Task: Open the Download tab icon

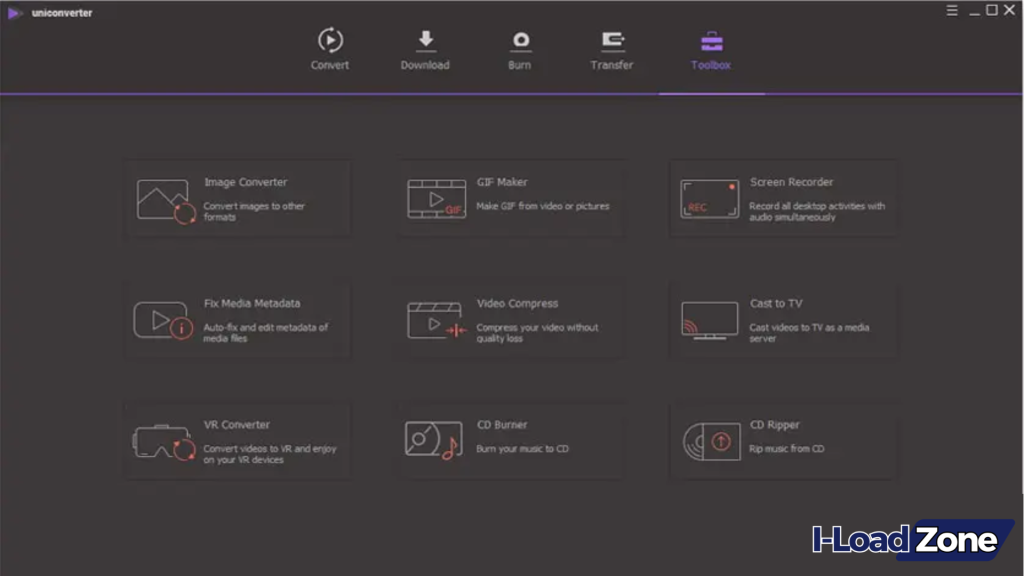Action: click(x=426, y=40)
